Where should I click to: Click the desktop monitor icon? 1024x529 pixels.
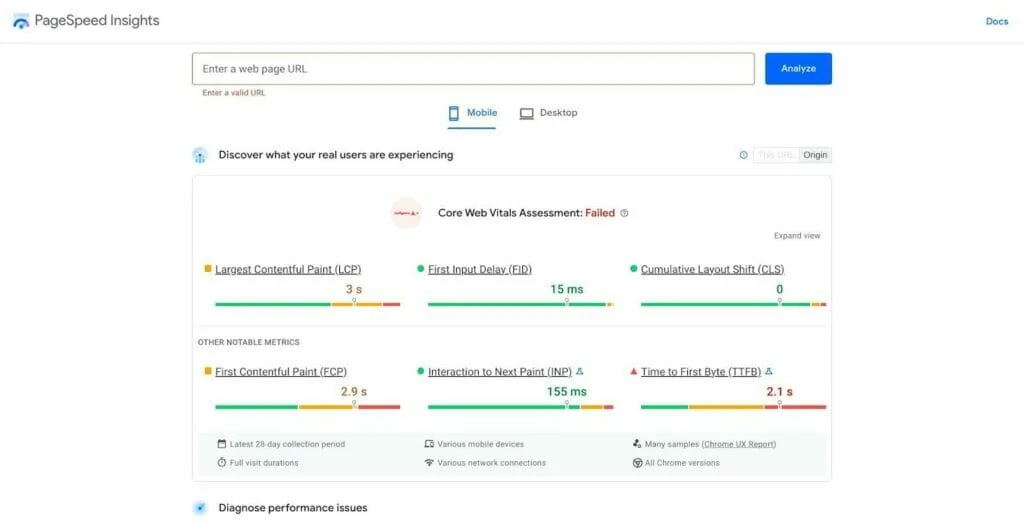coord(526,113)
